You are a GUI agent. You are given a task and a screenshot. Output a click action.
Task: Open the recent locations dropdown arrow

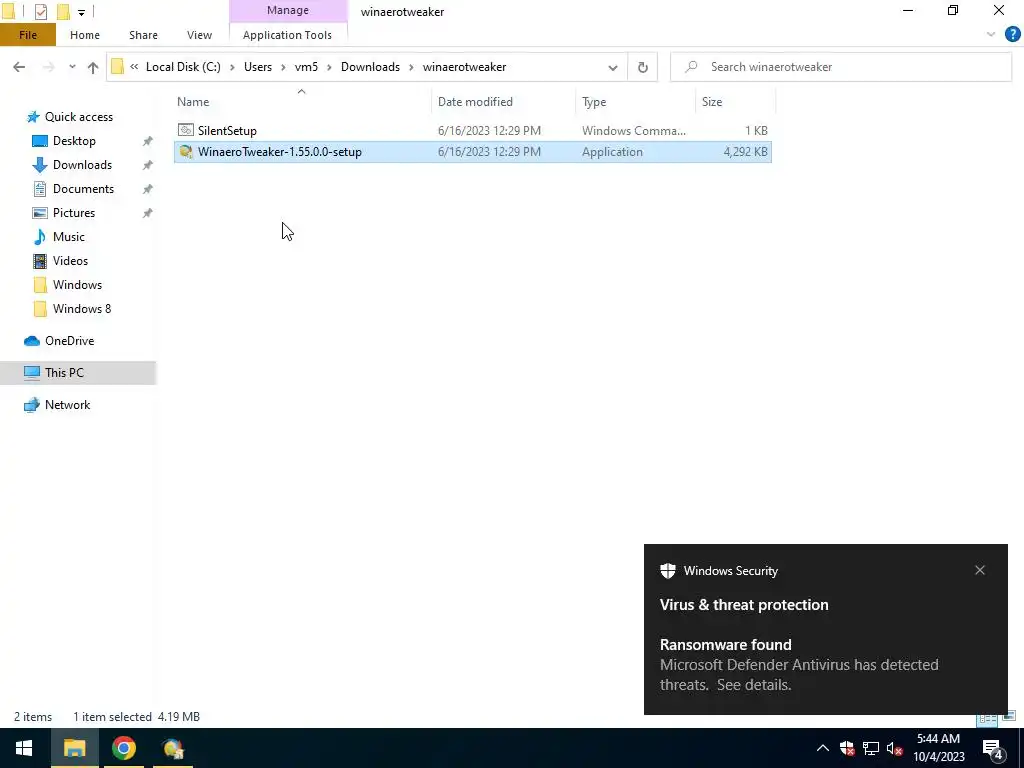pyautogui.click(x=72, y=67)
